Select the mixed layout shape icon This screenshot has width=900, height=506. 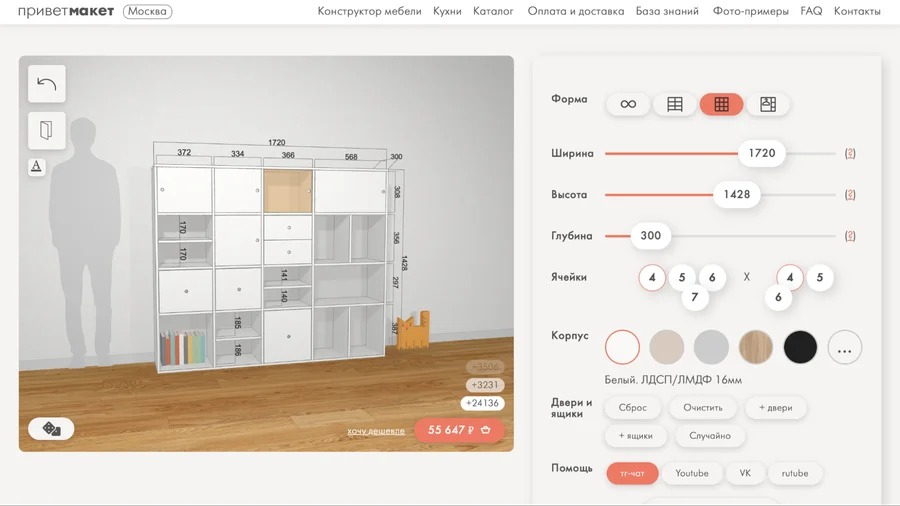click(x=767, y=104)
